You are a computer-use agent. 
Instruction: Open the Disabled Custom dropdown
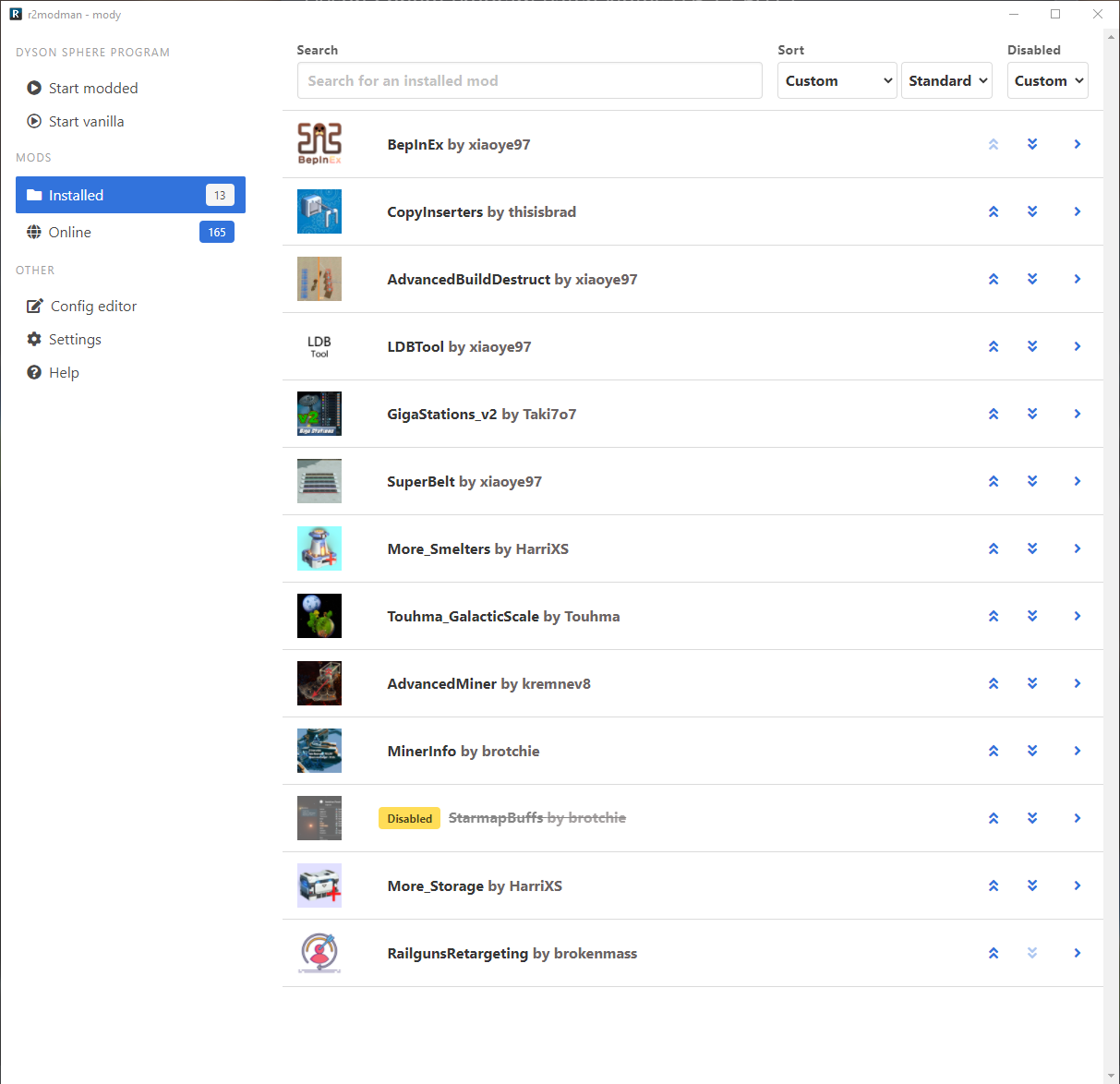coord(1048,80)
